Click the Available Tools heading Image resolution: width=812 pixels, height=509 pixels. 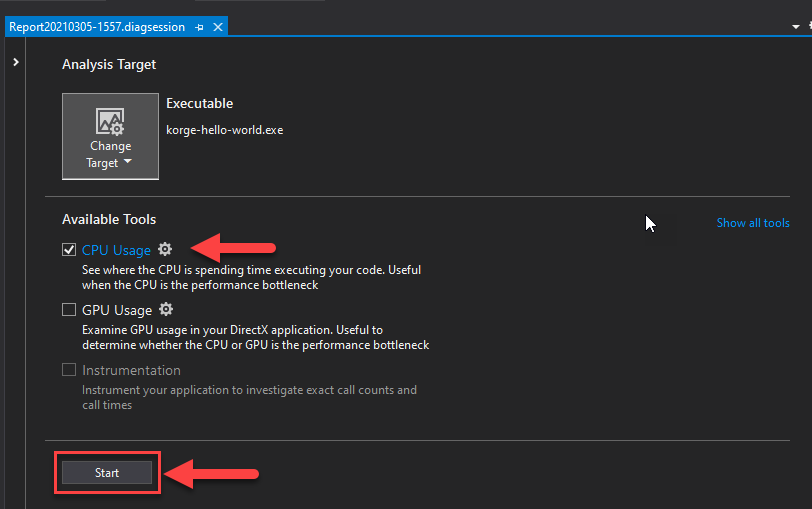(x=109, y=219)
